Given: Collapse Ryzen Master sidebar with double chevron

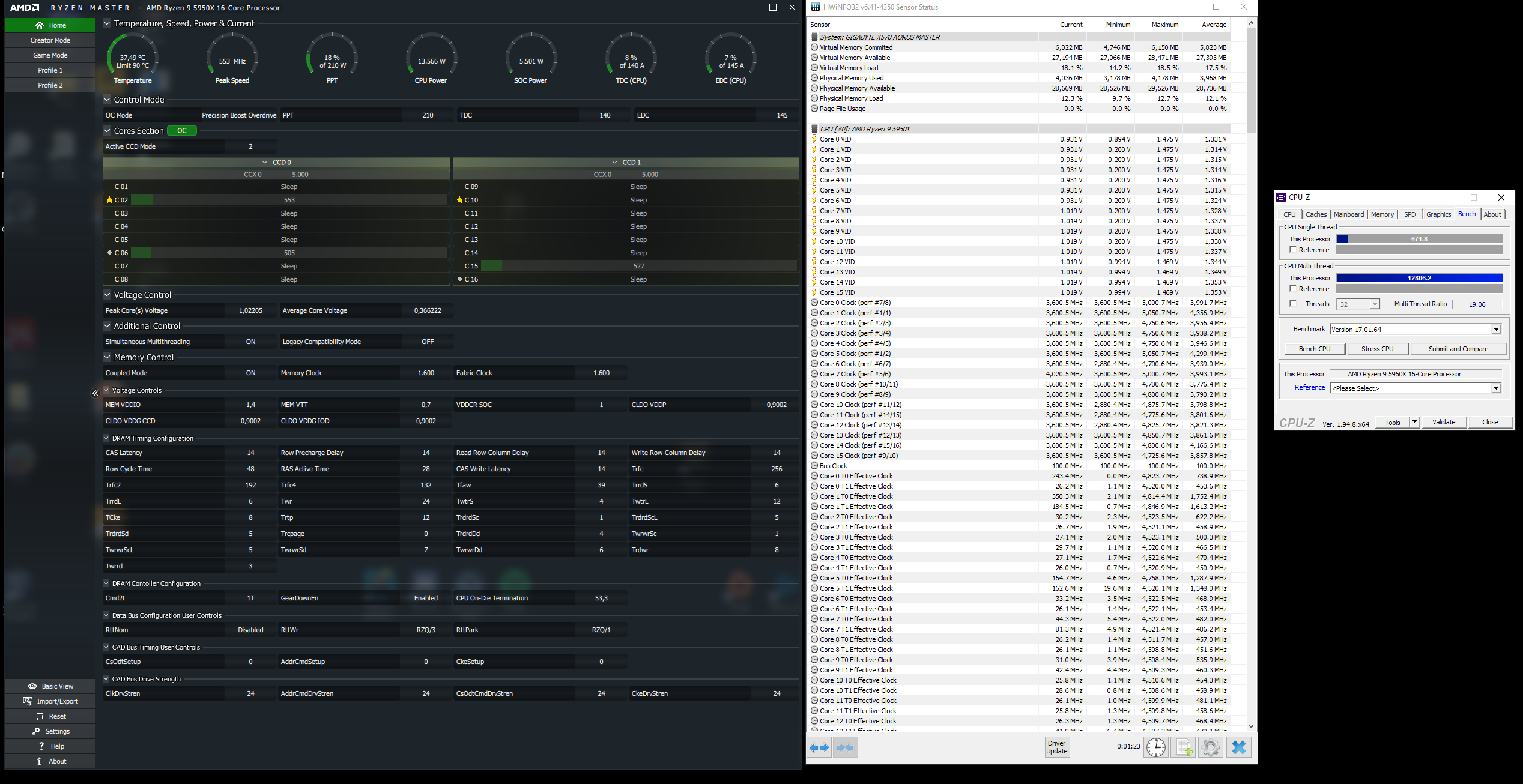Looking at the screenshot, I should (95, 393).
